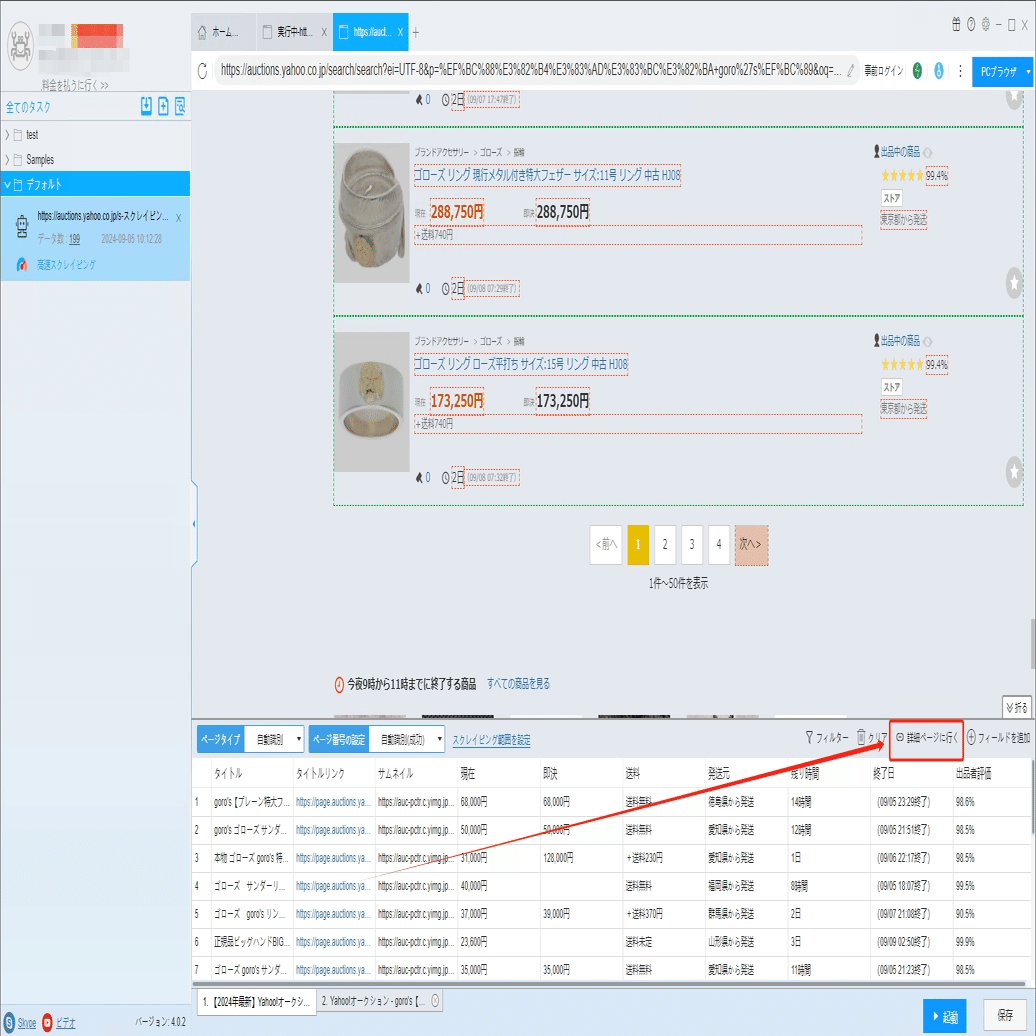This screenshot has width=1036, height=1036.
Task: Click the gift icon in title bar
Action: tap(956, 24)
